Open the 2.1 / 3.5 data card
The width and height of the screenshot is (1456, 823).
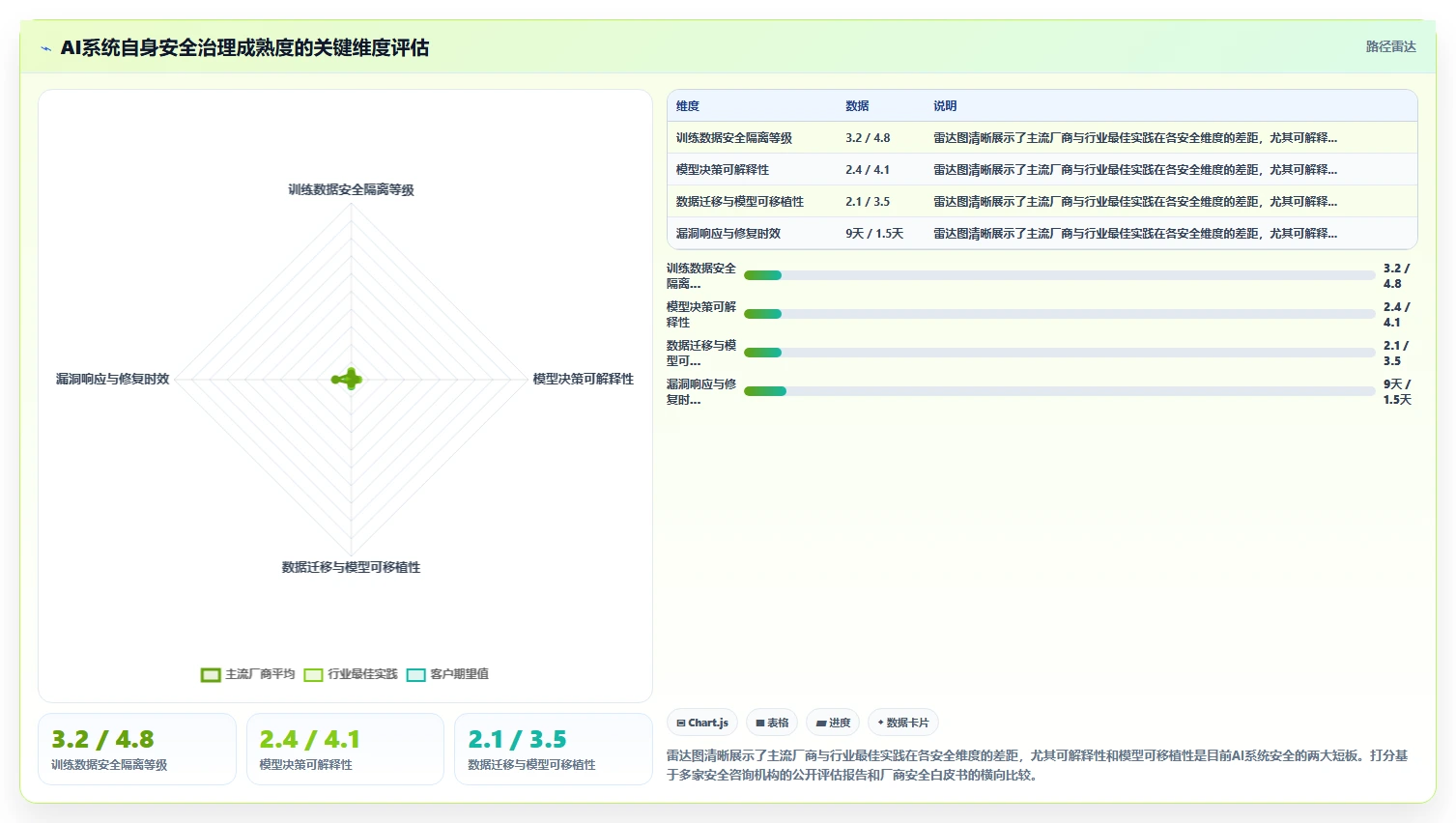(554, 749)
